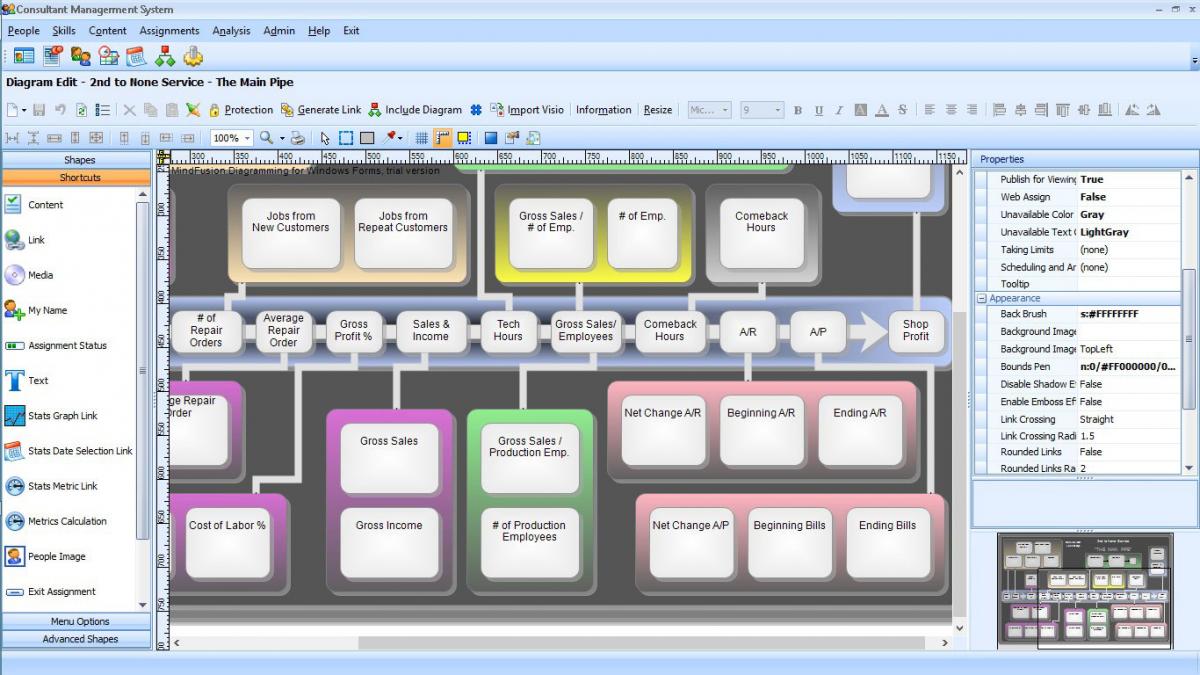Click the Back Brush color value
1200x675 pixels.
click(1128, 314)
